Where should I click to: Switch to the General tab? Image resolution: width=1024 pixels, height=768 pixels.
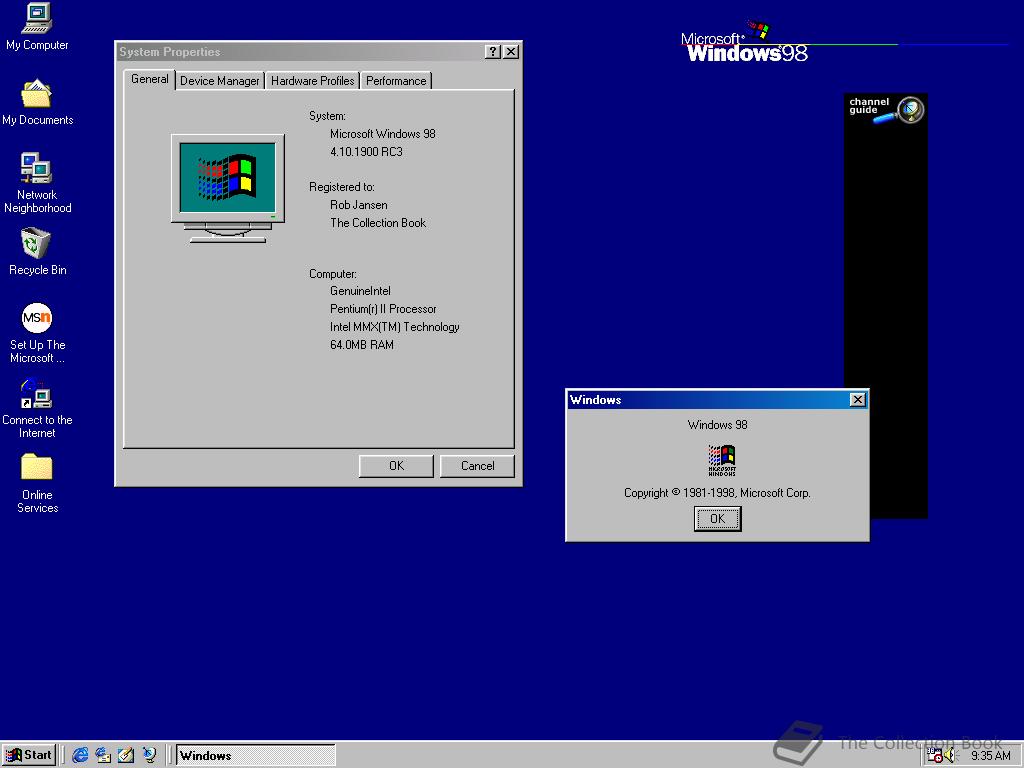[150, 79]
